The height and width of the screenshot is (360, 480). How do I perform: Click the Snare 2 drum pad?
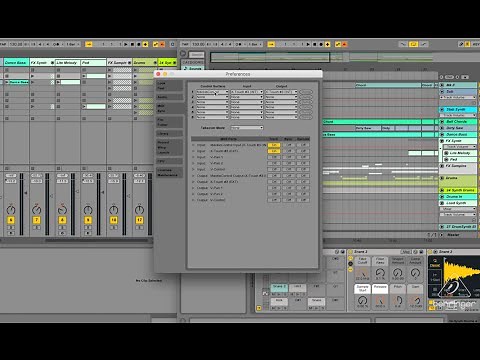click(x=279, y=288)
